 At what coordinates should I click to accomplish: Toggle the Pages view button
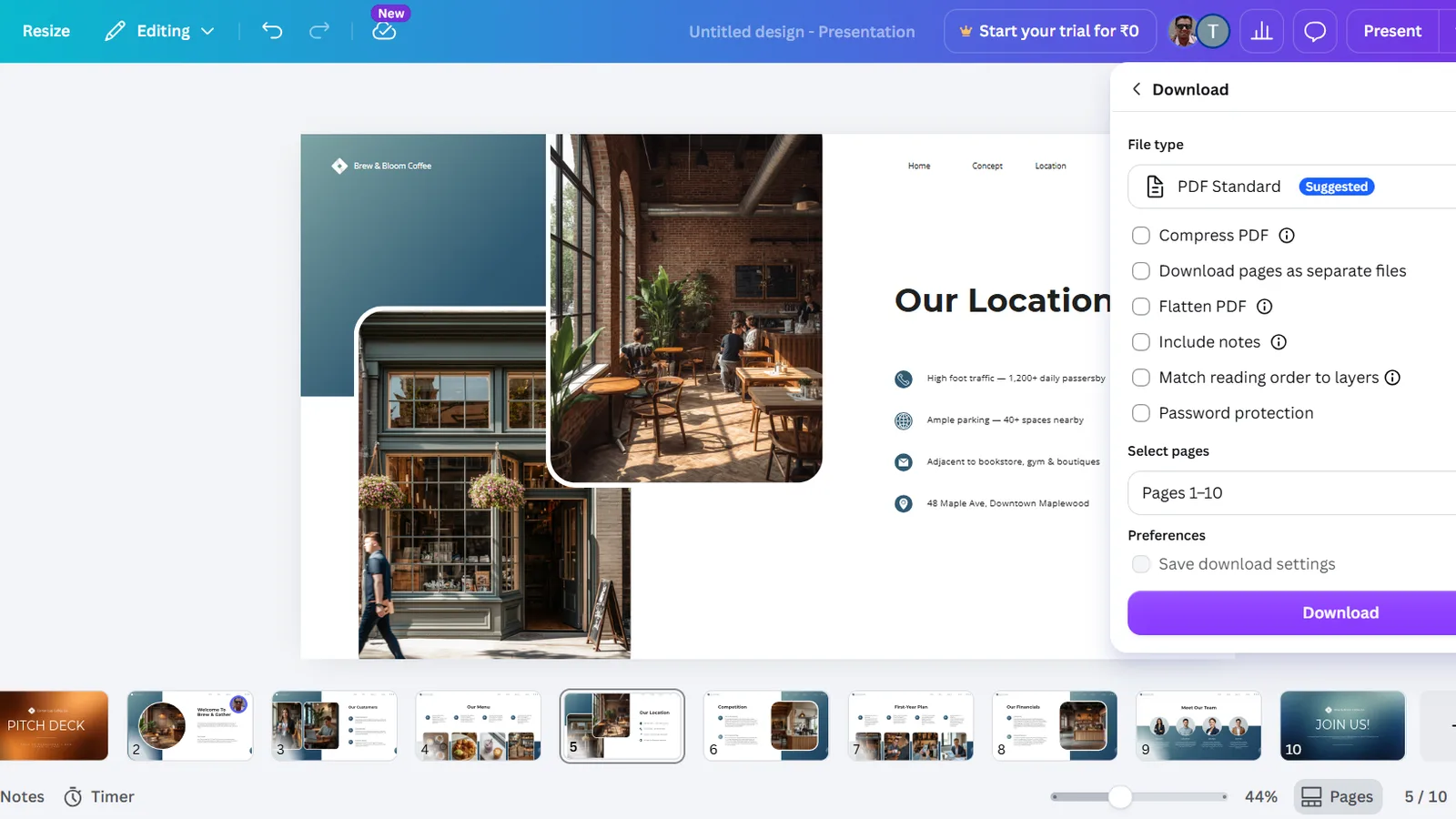point(1338,797)
